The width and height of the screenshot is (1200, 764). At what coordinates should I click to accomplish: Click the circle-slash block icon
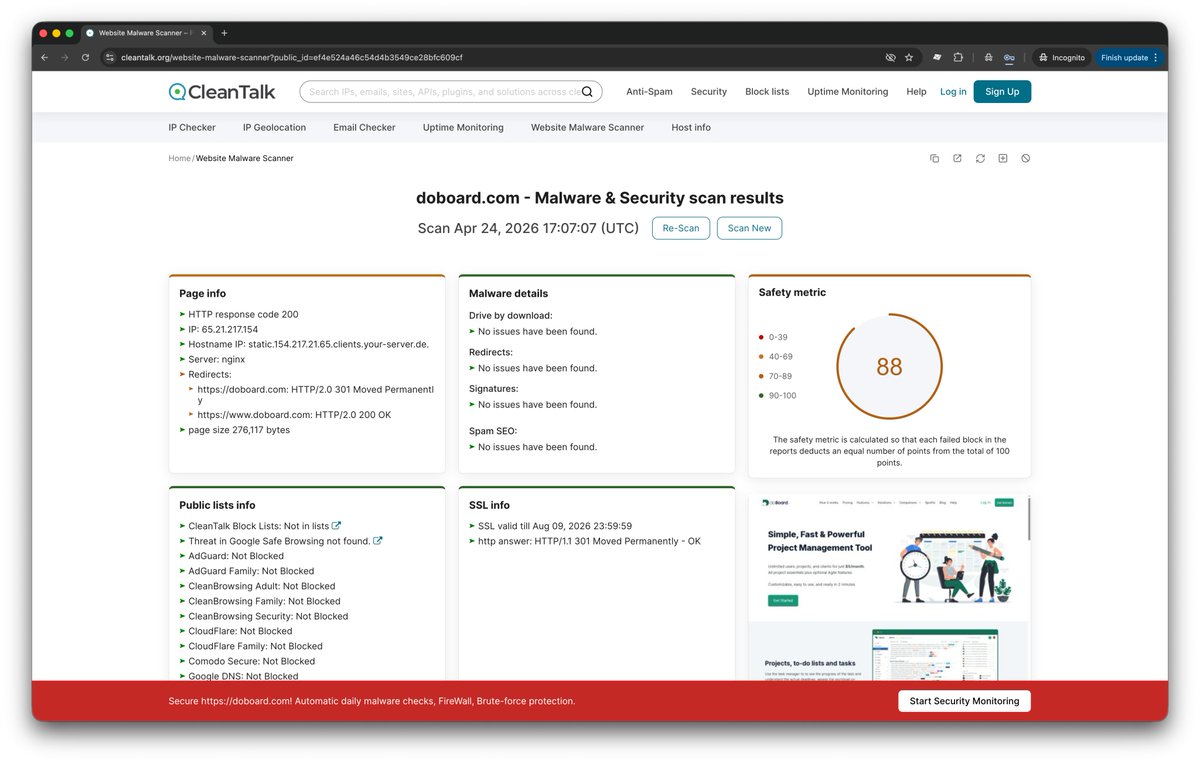pyautogui.click(x=1026, y=158)
